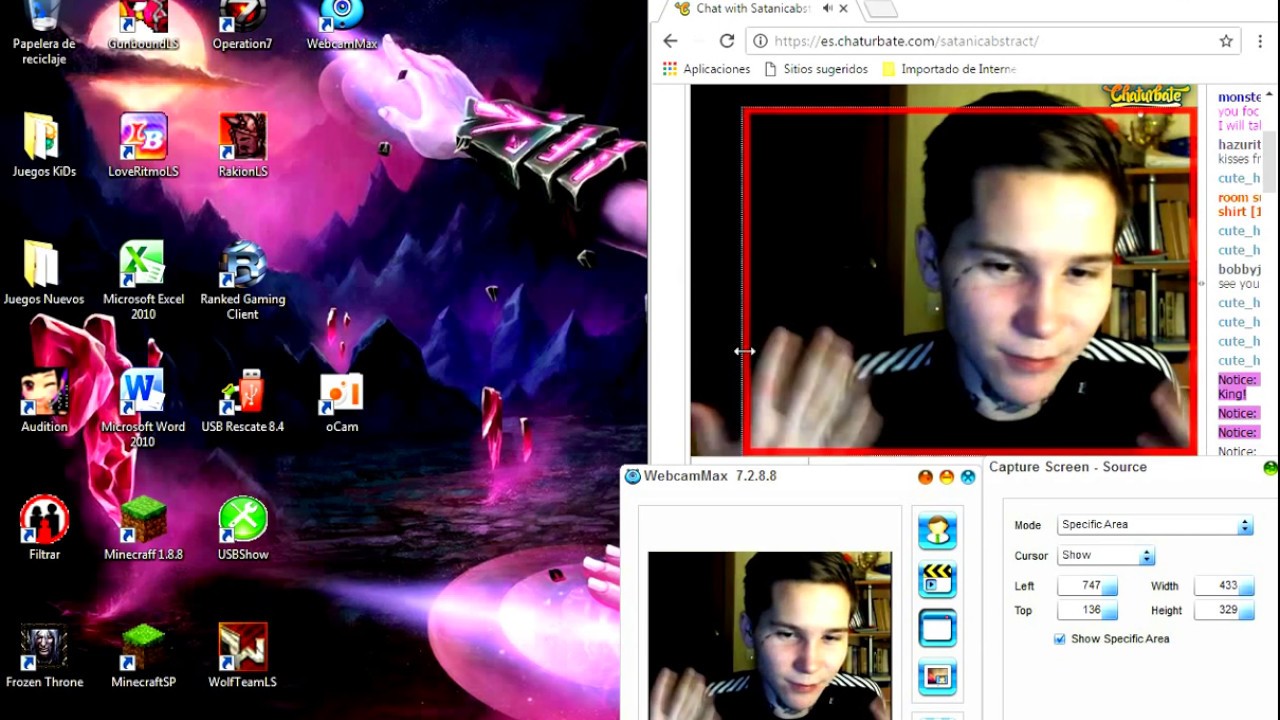Open a new Chrome tab
The height and width of the screenshot is (720, 1280).
pyautogui.click(x=880, y=9)
